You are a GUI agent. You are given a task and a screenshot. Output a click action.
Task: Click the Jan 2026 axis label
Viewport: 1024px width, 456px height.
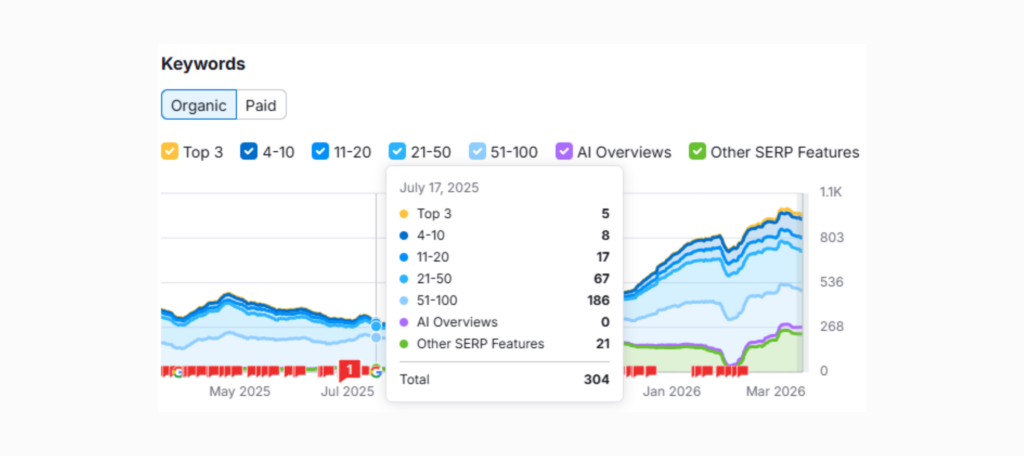[x=669, y=392]
